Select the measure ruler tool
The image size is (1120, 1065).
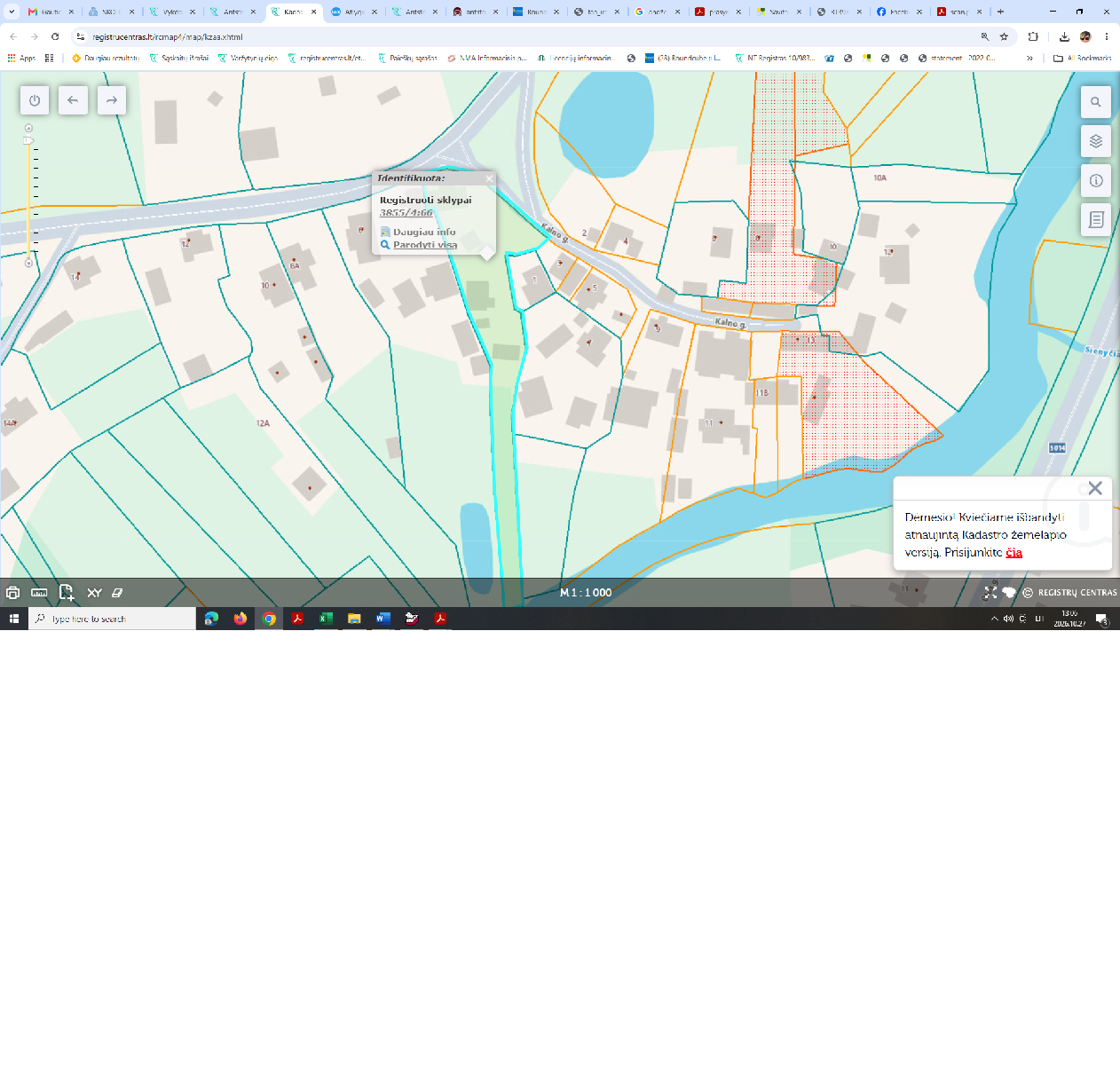click(39, 593)
